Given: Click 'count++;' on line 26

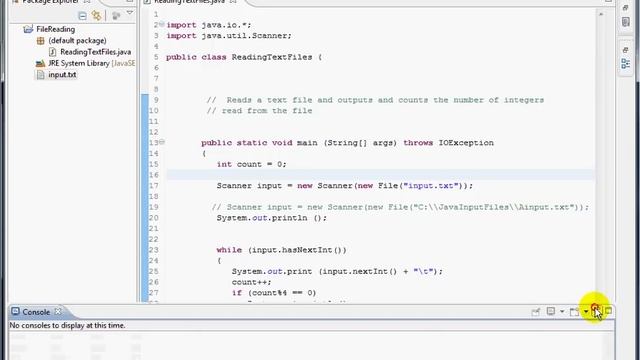Looking at the screenshot, I should 251,282.
